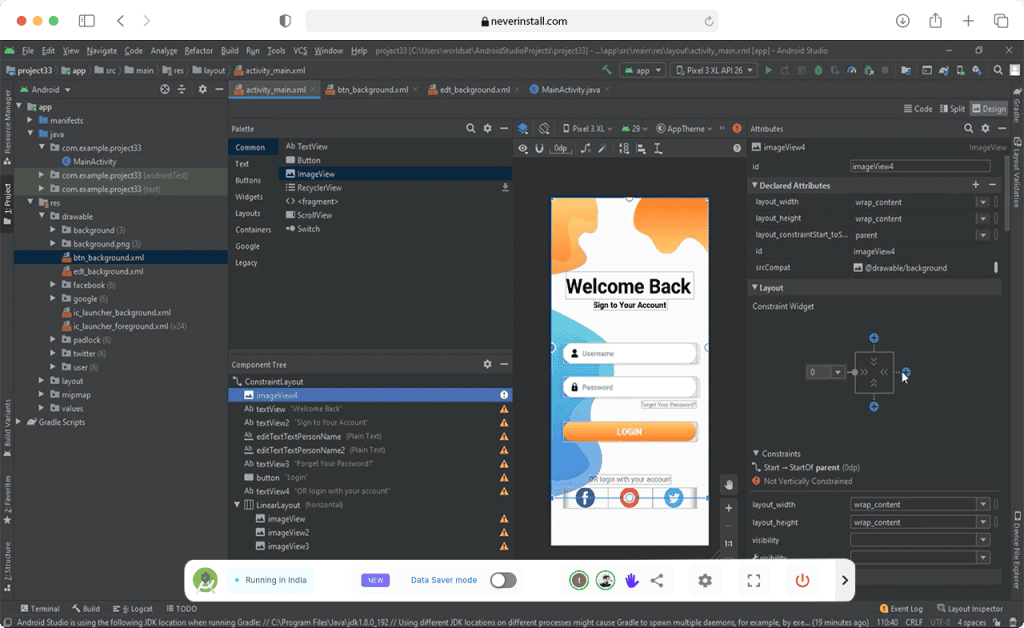Click the hammer Make Project icon
The height and width of the screenshot is (628, 1024).
coord(607,70)
